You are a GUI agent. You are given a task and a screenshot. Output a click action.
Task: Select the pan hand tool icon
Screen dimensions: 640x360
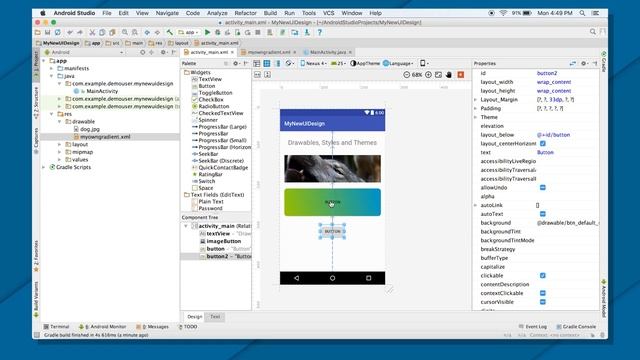click(449, 75)
